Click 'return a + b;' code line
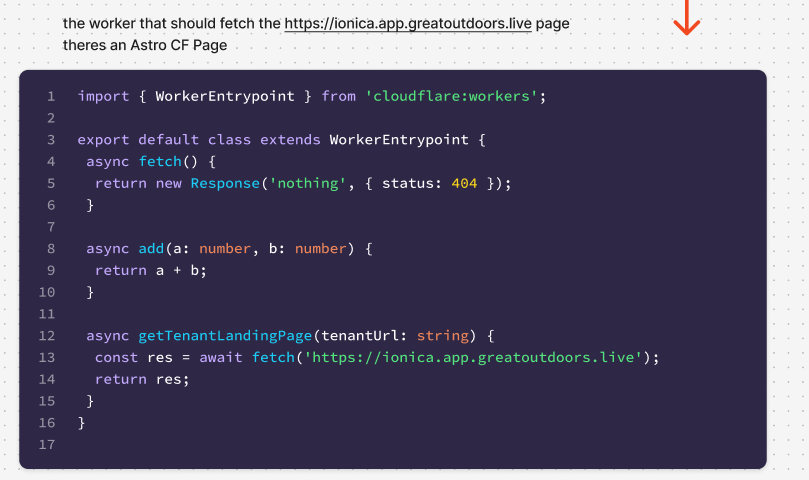The height and width of the screenshot is (480, 809). [151, 270]
